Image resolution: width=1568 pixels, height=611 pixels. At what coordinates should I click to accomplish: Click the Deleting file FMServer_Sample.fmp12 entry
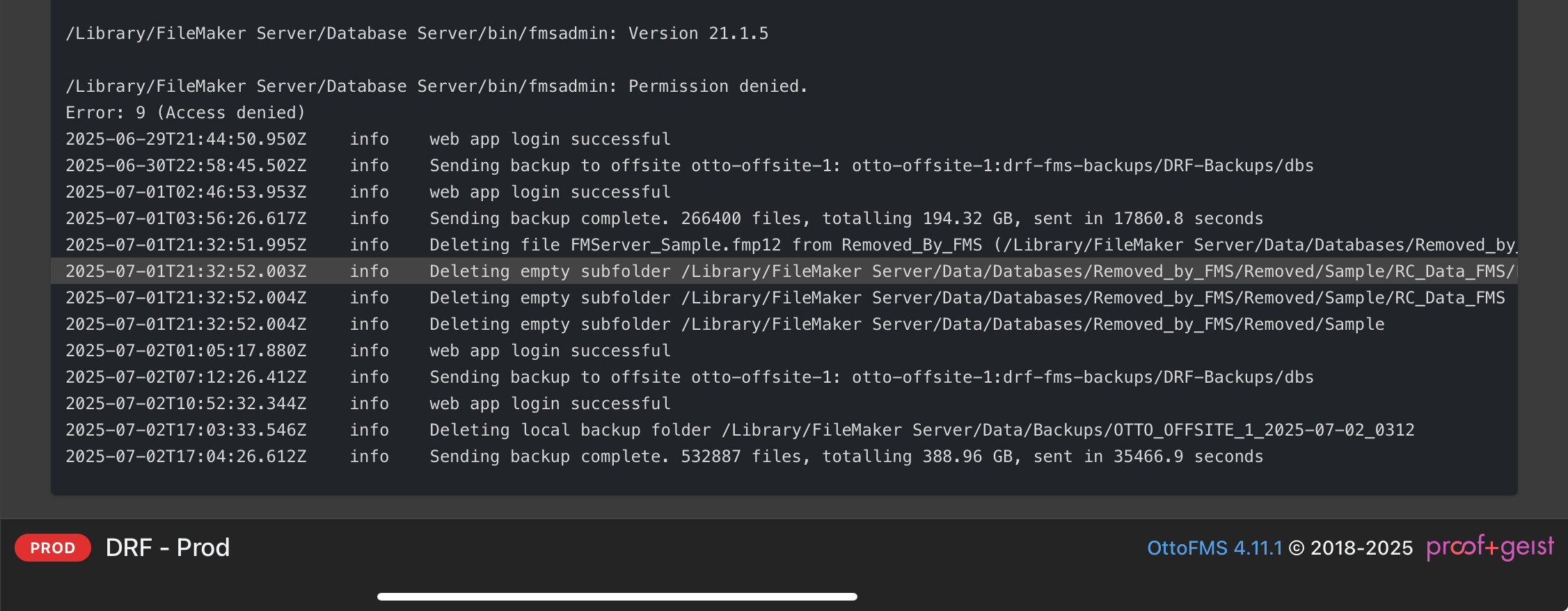click(x=791, y=245)
